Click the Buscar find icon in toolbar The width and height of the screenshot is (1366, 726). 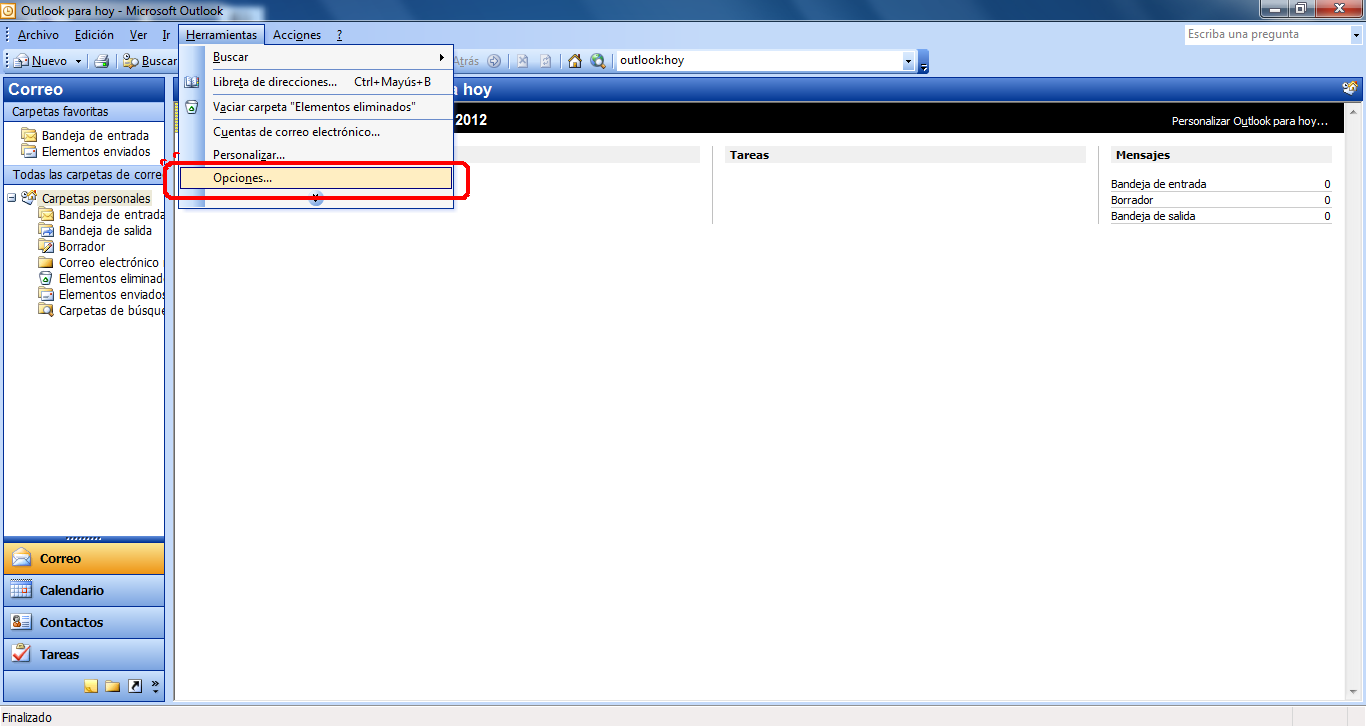click(131, 61)
